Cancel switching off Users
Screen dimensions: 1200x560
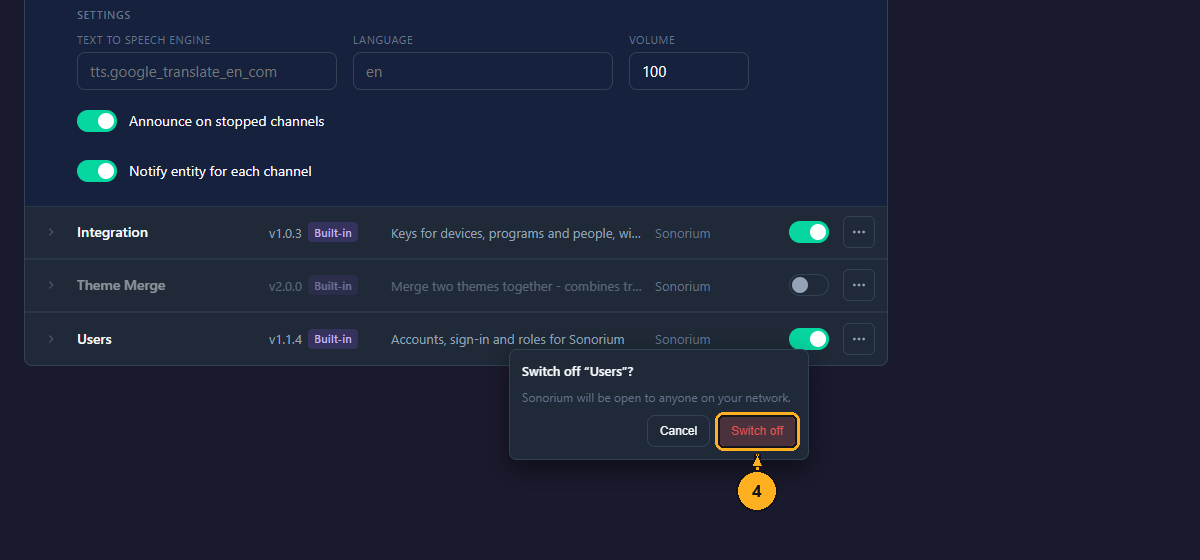coord(678,431)
